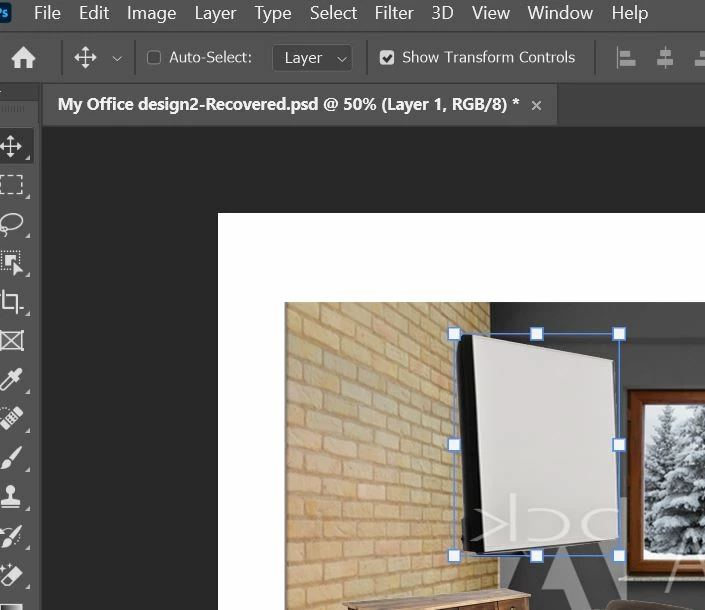705x610 pixels.
Task: Click the top-left transform handle
Action: click(454, 334)
